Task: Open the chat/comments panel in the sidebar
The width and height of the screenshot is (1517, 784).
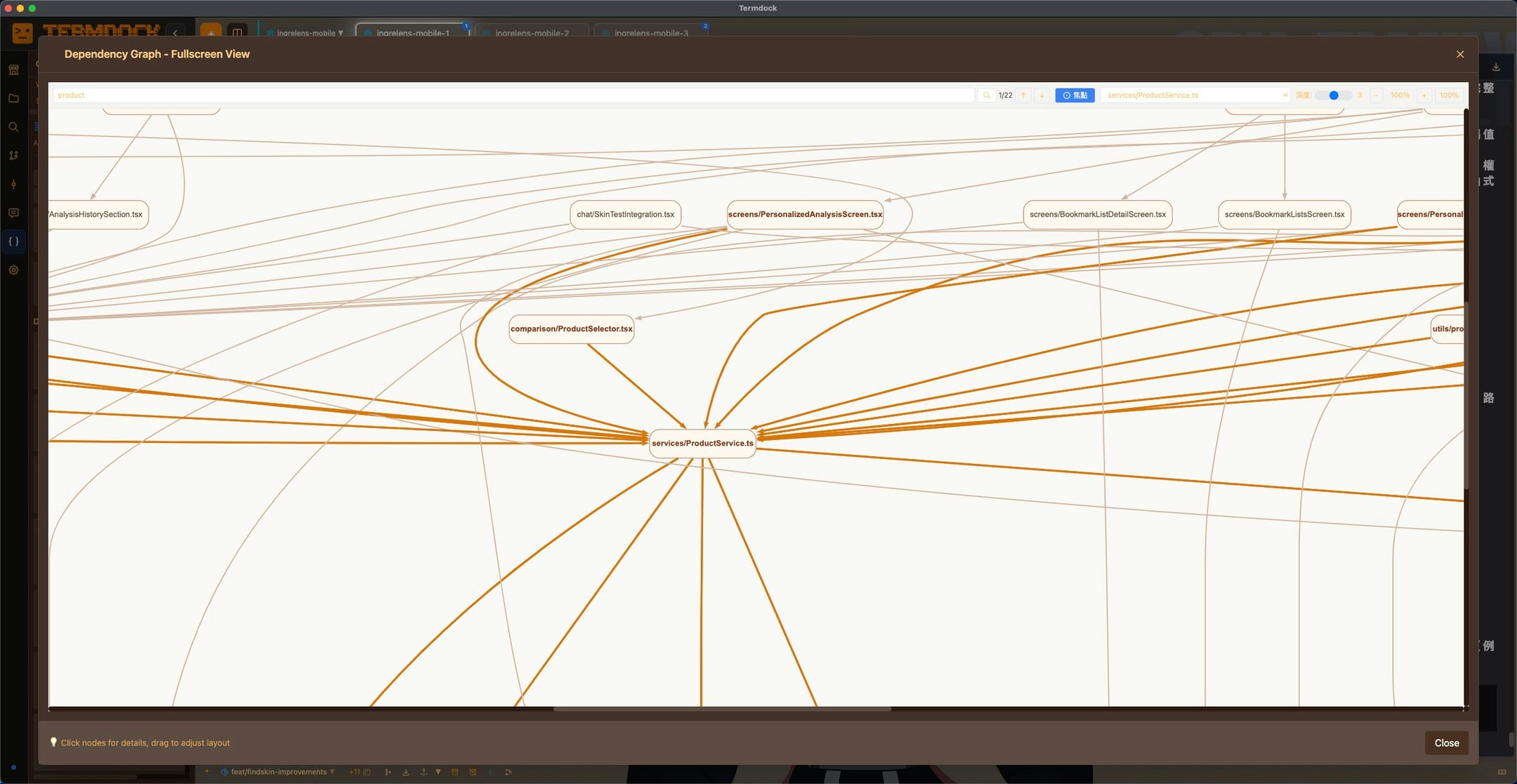Action: (14, 213)
